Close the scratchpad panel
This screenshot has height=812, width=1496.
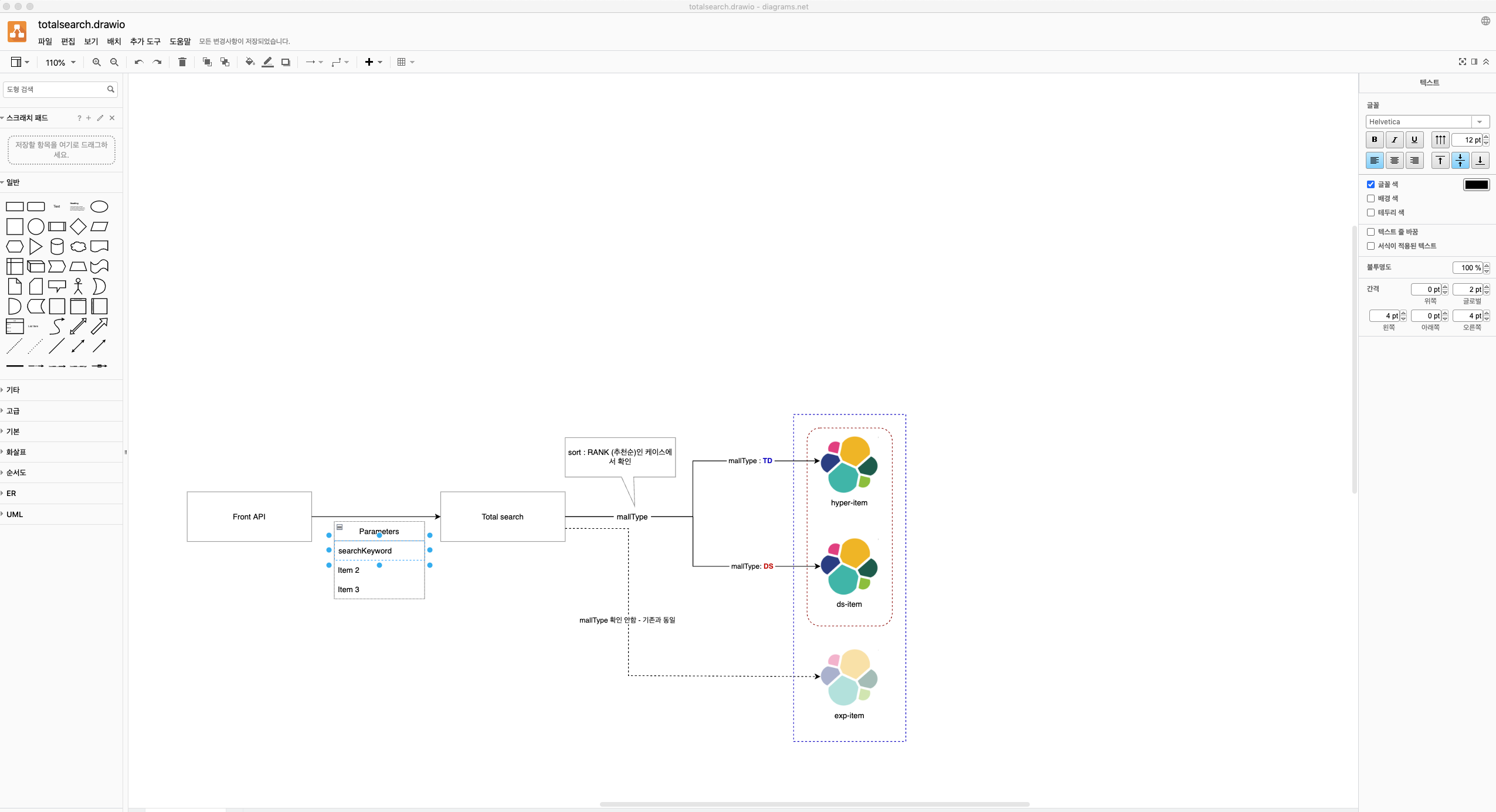click(112, 118)
